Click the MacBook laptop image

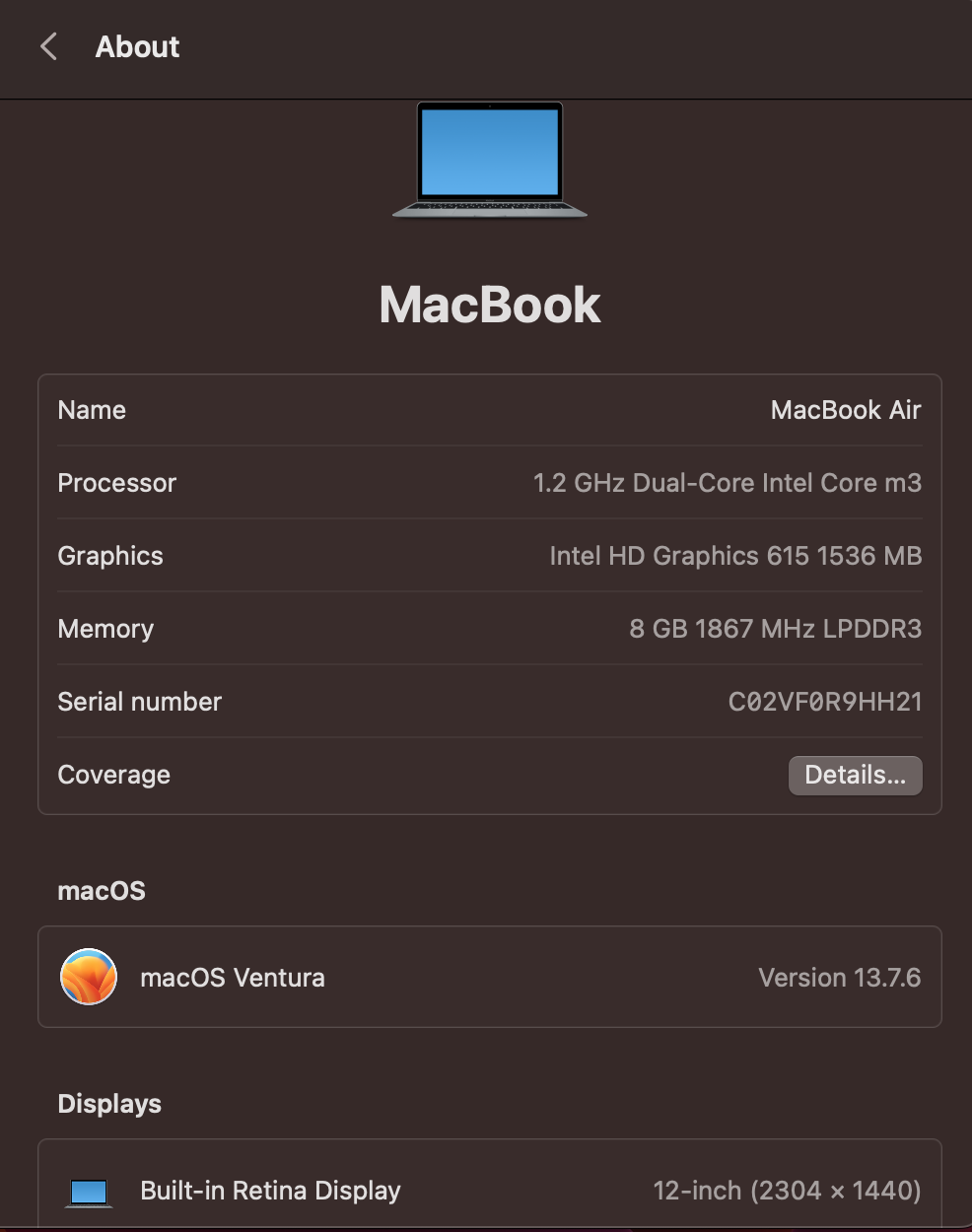click(490, 160)
